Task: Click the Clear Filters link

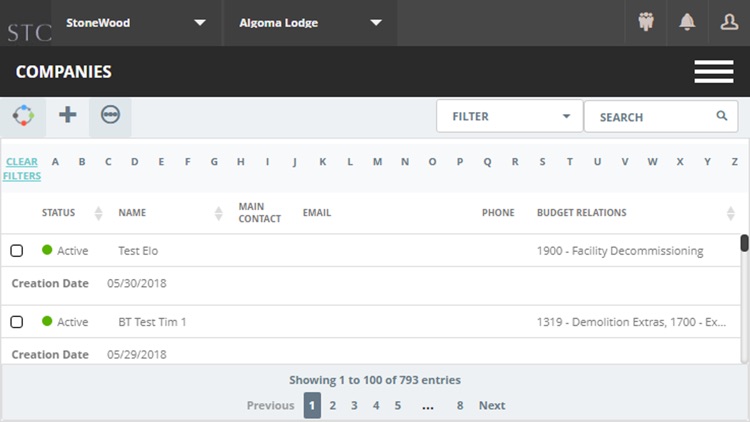Action: 22,168
